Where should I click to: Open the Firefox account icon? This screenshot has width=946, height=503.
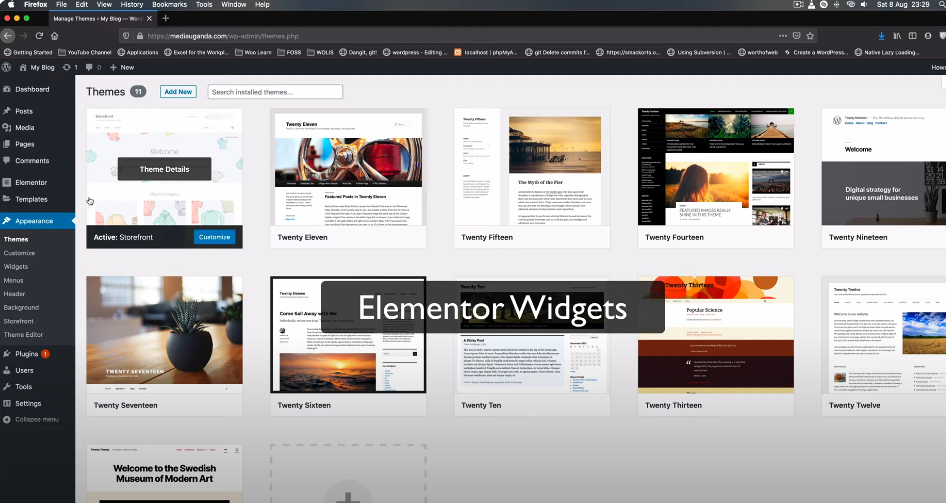[x=928, y=36]
